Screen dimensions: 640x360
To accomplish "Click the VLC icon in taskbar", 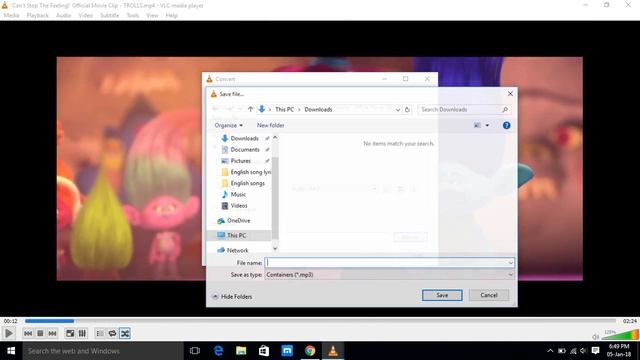I will click(x=333, y=351).
